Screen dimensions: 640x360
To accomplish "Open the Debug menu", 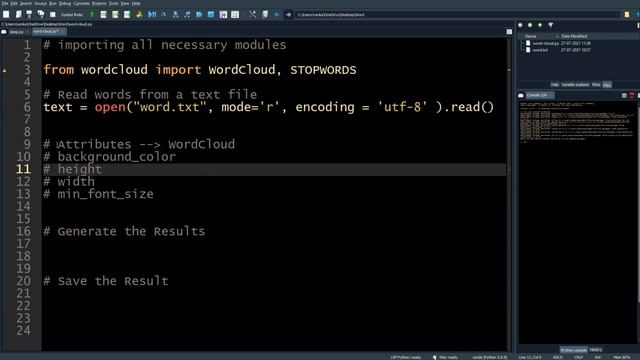I will coord(65,3).
